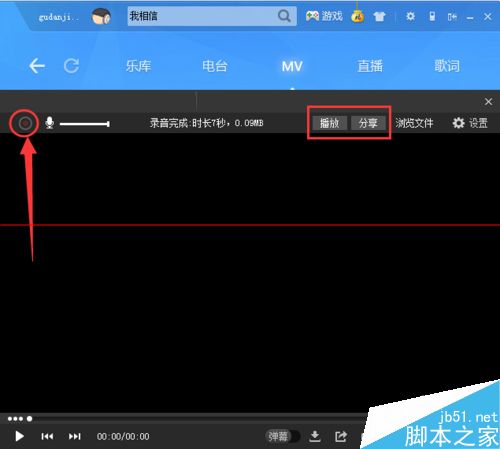The height and width of the screenshot is (449, 500).
Task: Open the skin t-shirt icon
Action: tap(379, 16)
